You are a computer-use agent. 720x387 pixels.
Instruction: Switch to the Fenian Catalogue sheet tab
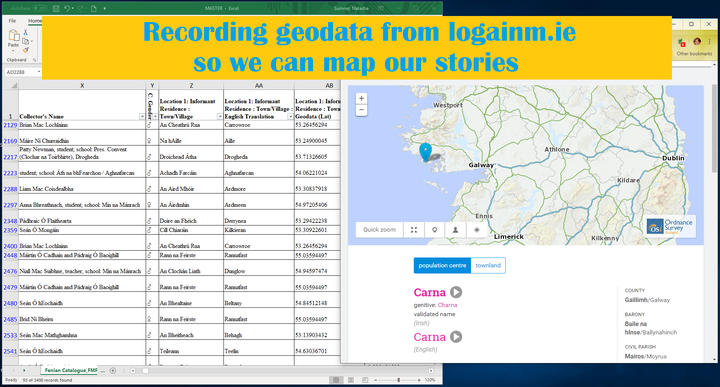[x=71, y=370]
